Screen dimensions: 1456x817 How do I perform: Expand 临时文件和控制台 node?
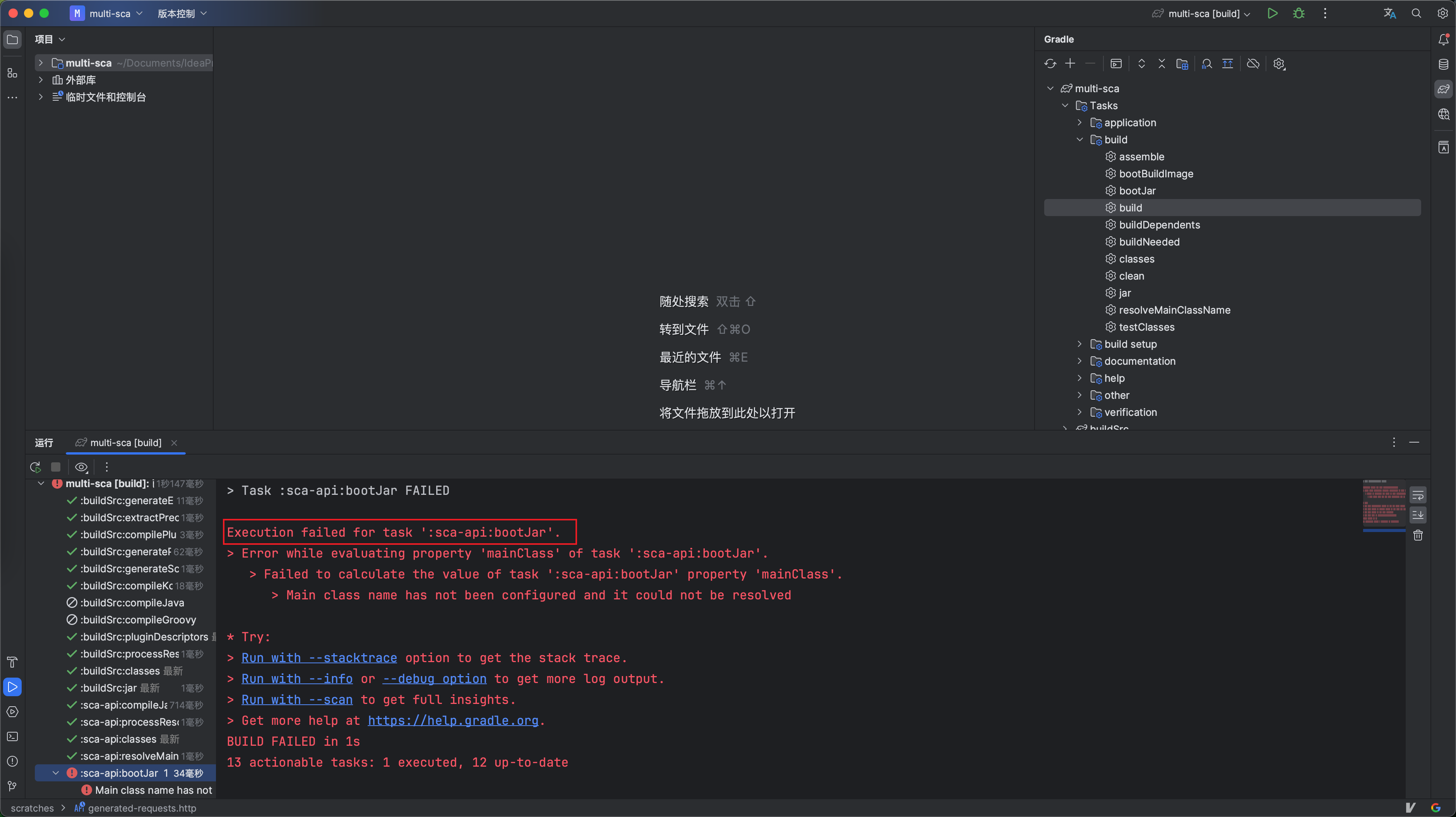pos(41,97)
